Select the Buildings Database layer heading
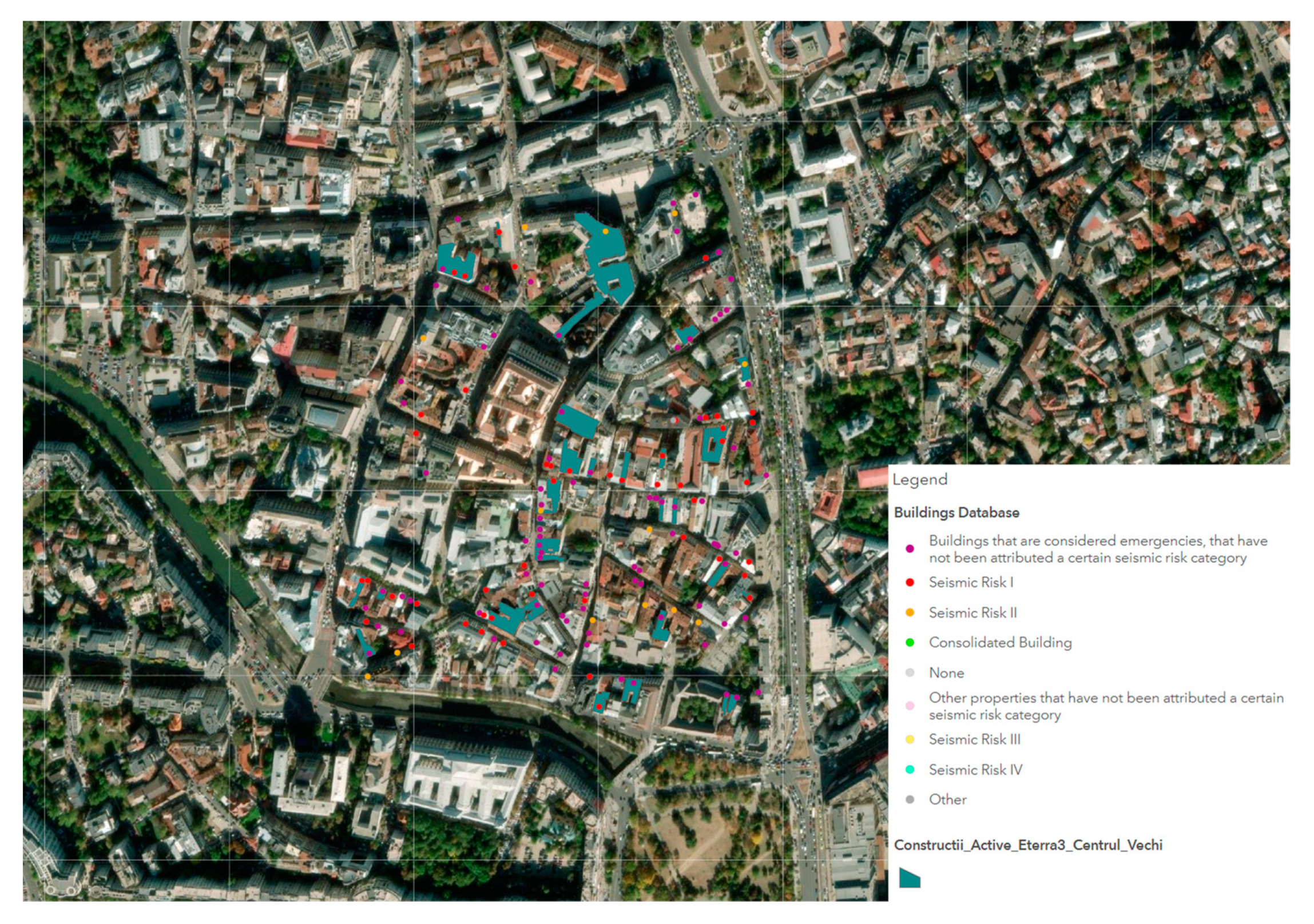 coord(956,513)
